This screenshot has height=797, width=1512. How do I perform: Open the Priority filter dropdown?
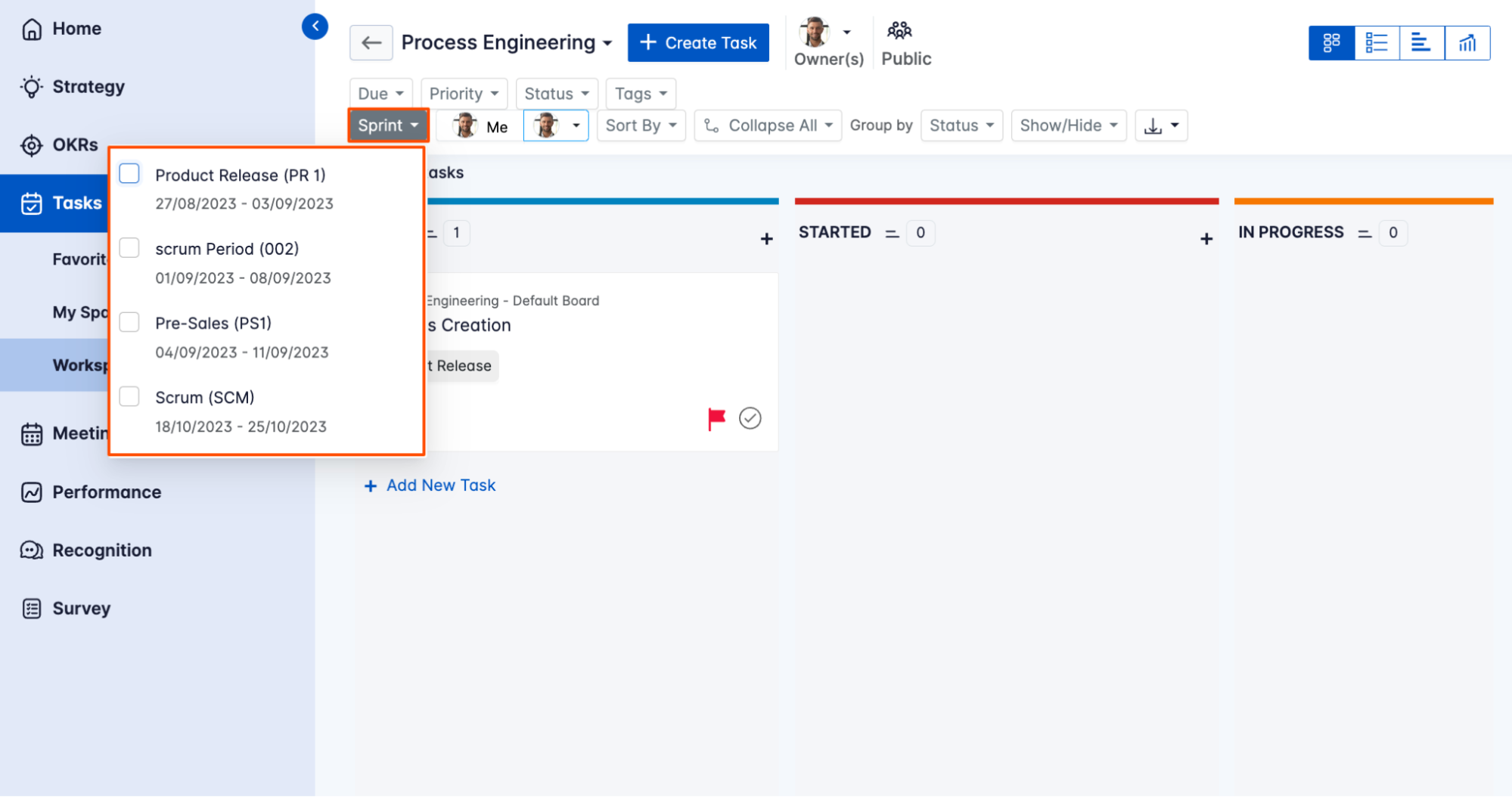[464, 93]
